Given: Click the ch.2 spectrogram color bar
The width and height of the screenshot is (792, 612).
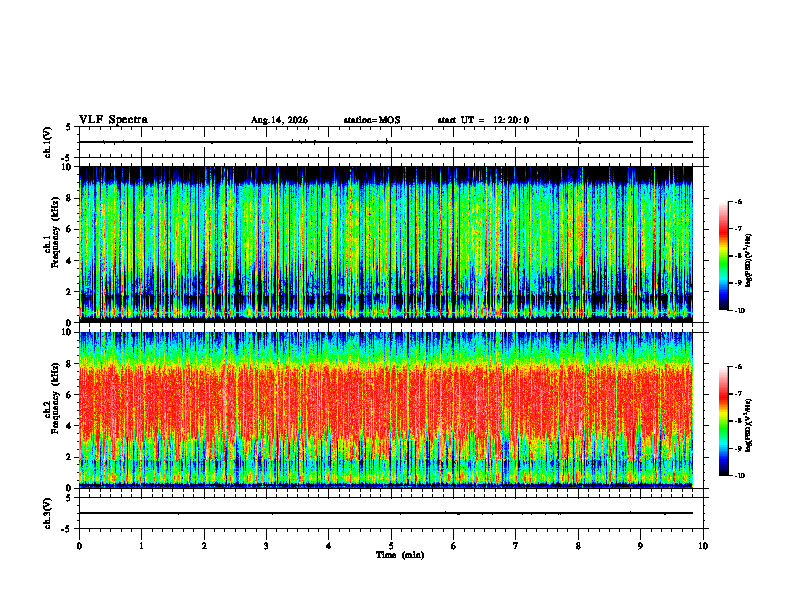Looking at the screenshot, I should (723, 421).
